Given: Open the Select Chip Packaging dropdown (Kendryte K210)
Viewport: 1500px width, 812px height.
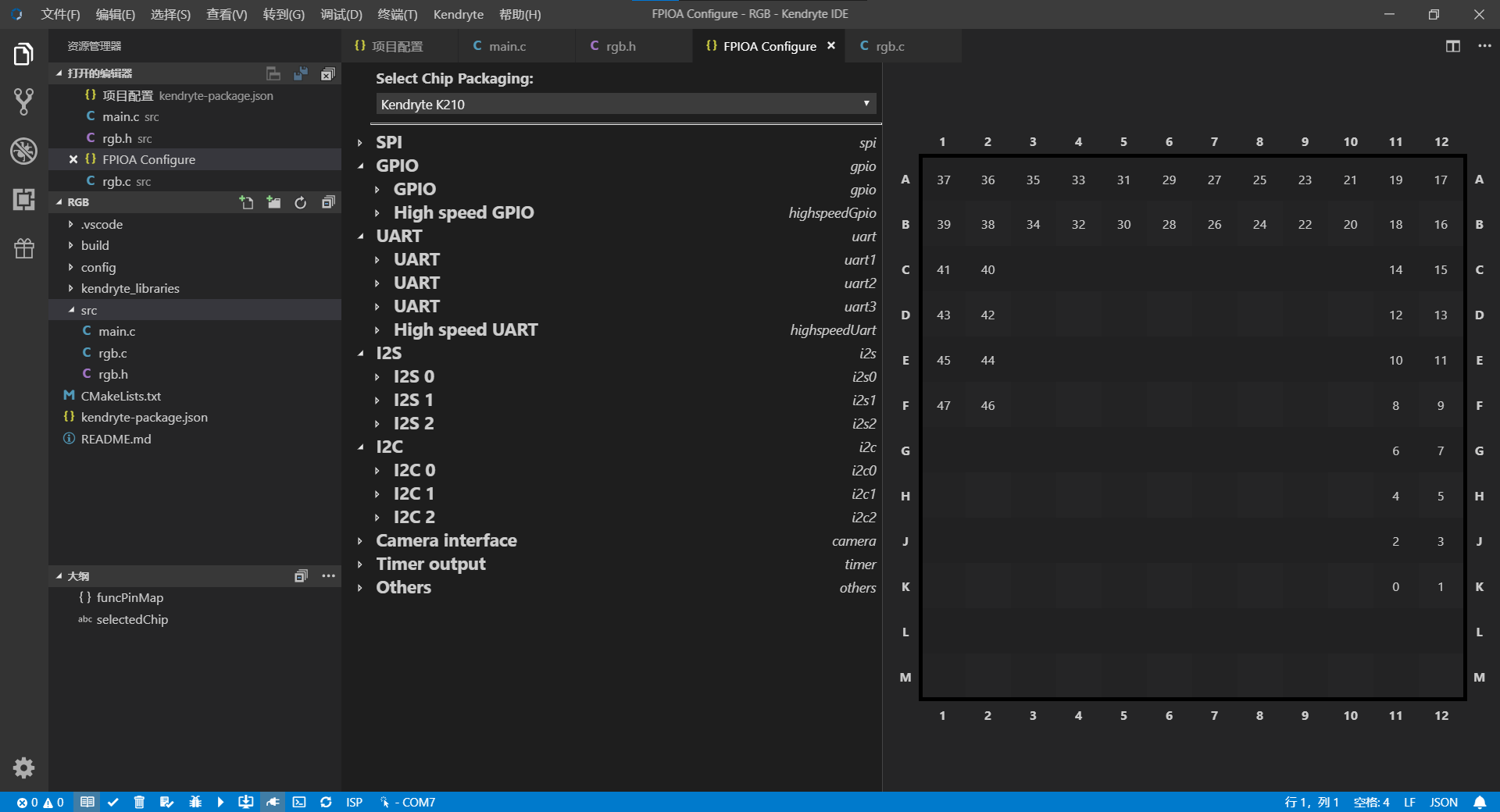Looking at the screenshot, I should (x=626, y=104).
